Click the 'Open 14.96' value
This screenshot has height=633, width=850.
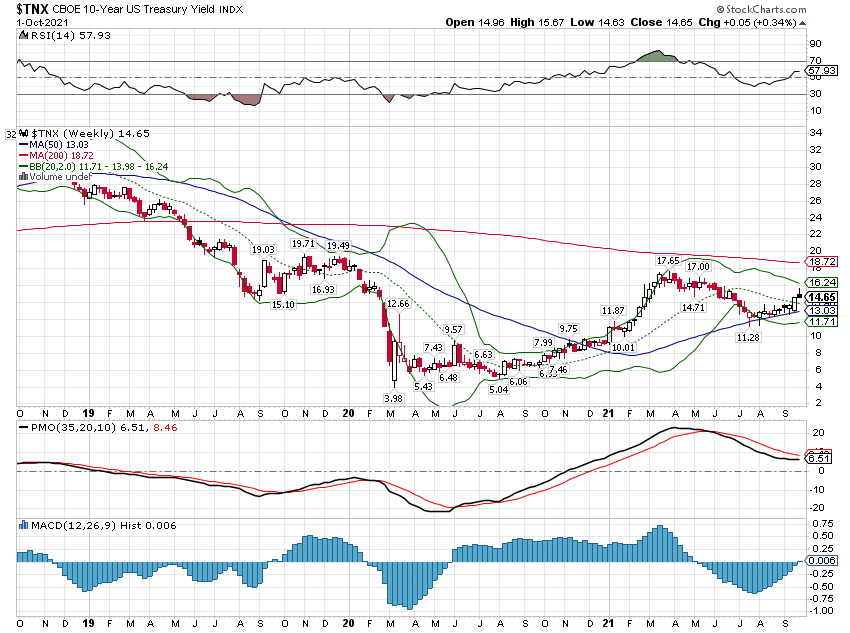(x=475, y=22)
